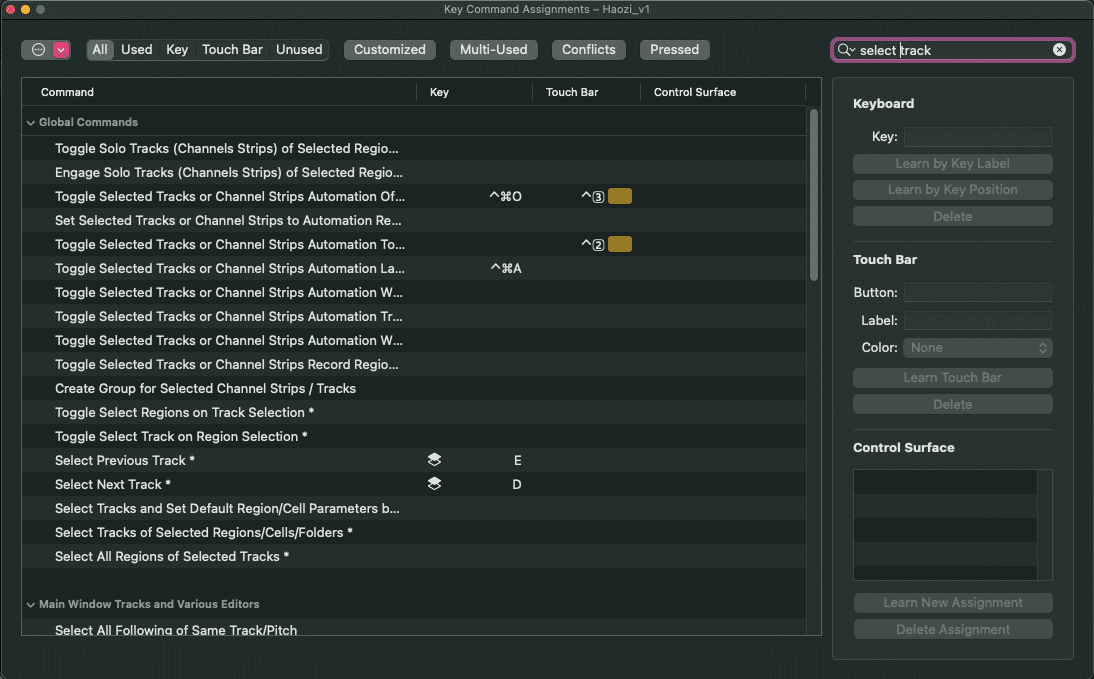Click the gold swatch in the ⌃3 row
1094x679 pixels.
pos(620,197)
